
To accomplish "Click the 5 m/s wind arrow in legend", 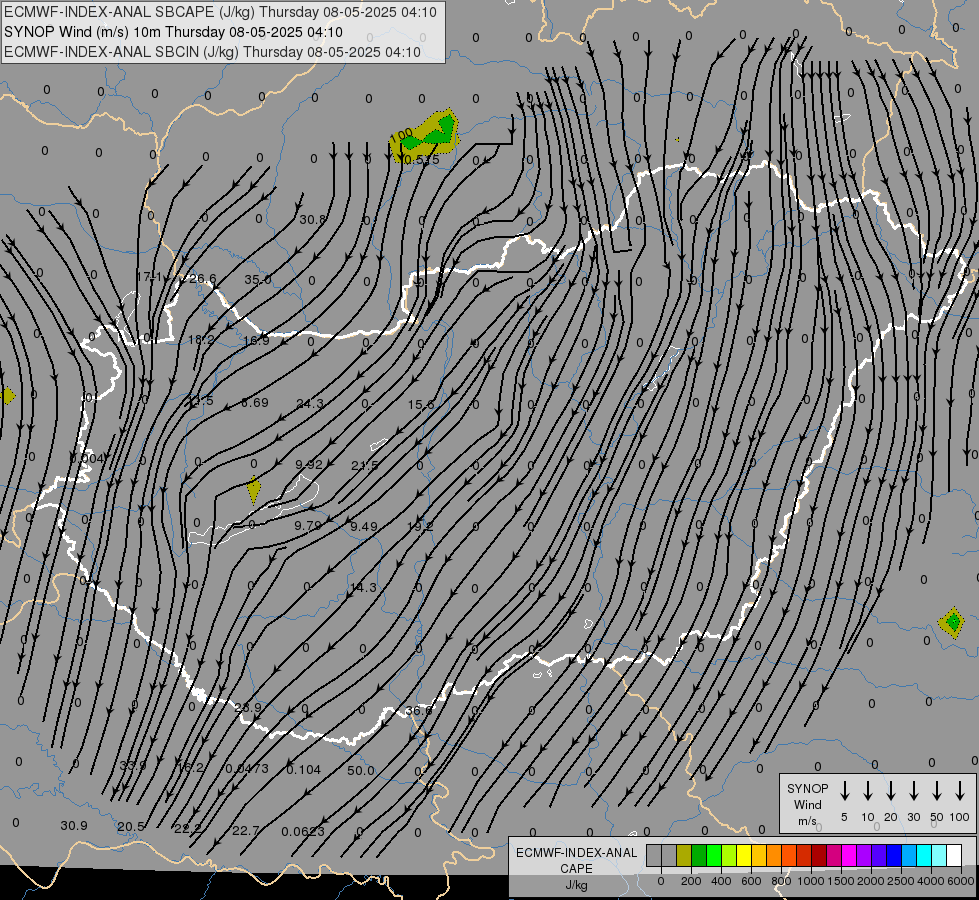I will click(844, 790).
